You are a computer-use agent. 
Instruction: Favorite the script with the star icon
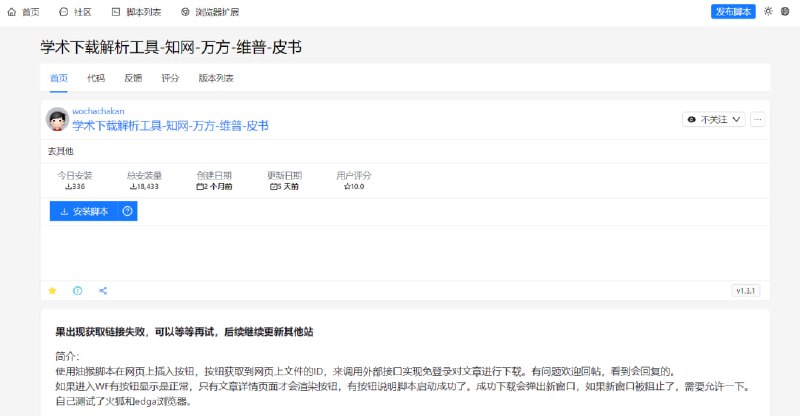pyautogui.click(x=53, y=291)
